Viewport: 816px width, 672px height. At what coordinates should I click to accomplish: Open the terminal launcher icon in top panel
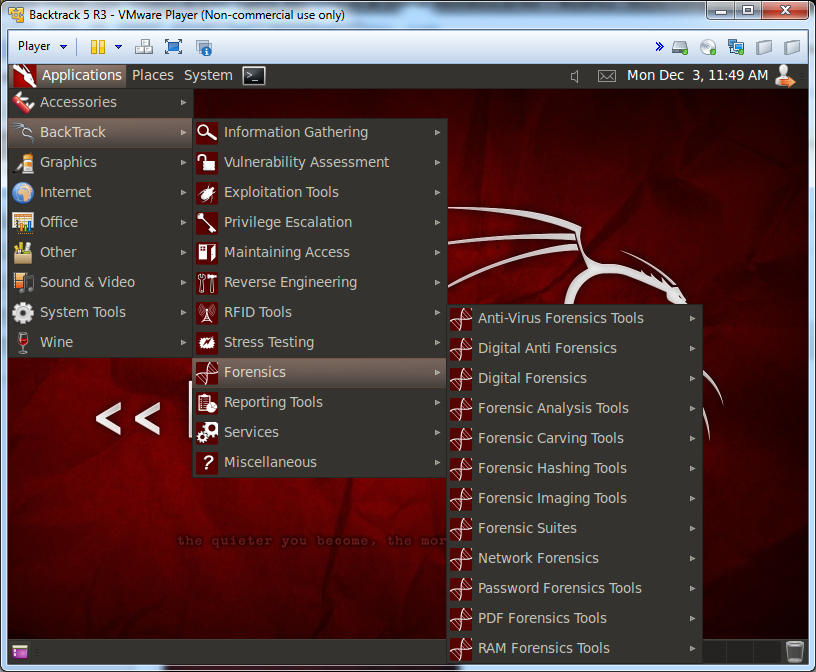click(254, 75)
